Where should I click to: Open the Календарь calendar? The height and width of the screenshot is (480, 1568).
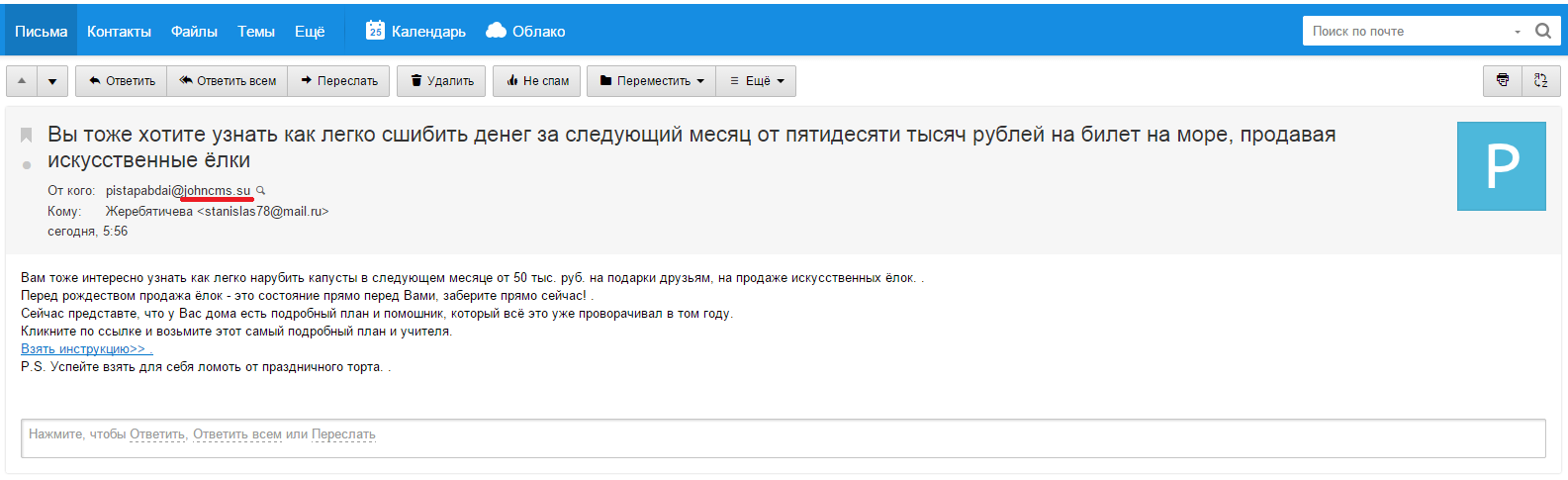(415, 32)
